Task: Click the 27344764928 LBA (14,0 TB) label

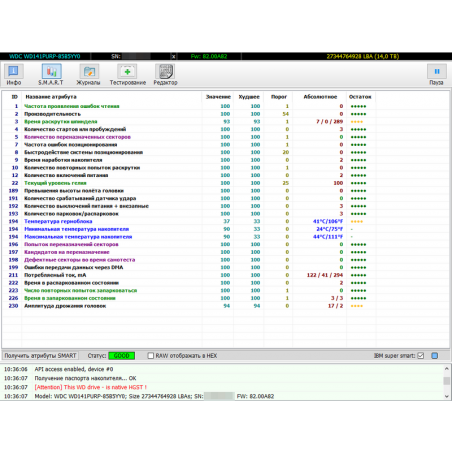Action: [x=362, y=56]
